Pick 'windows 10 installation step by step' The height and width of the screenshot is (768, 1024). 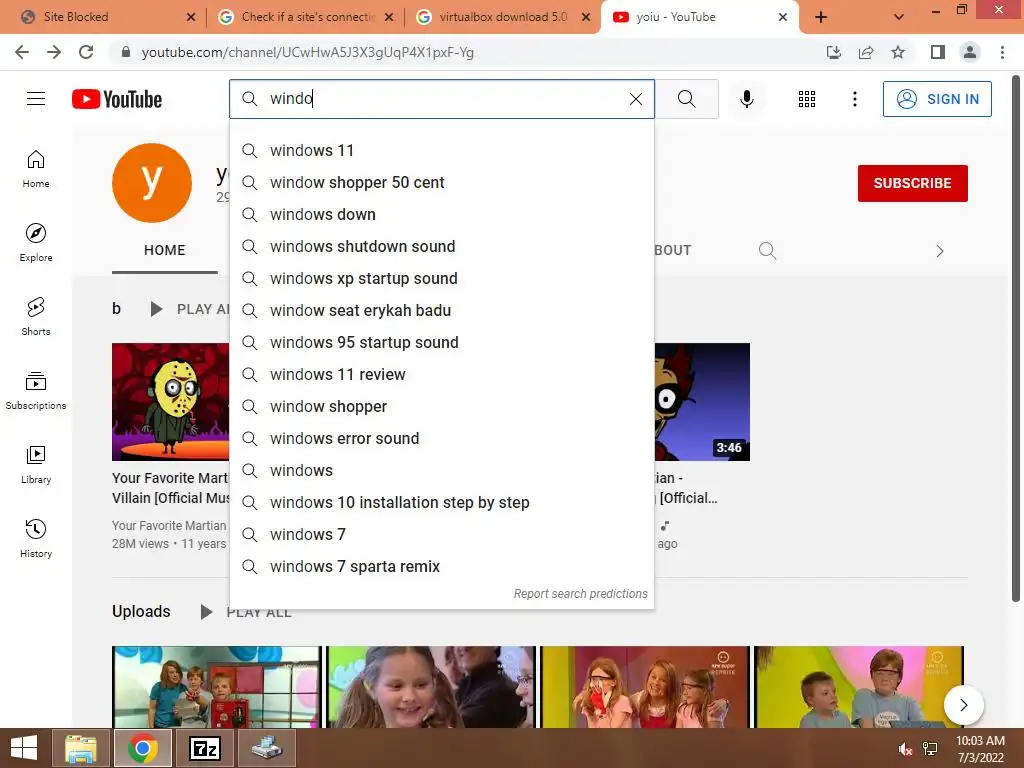[442, 502]
